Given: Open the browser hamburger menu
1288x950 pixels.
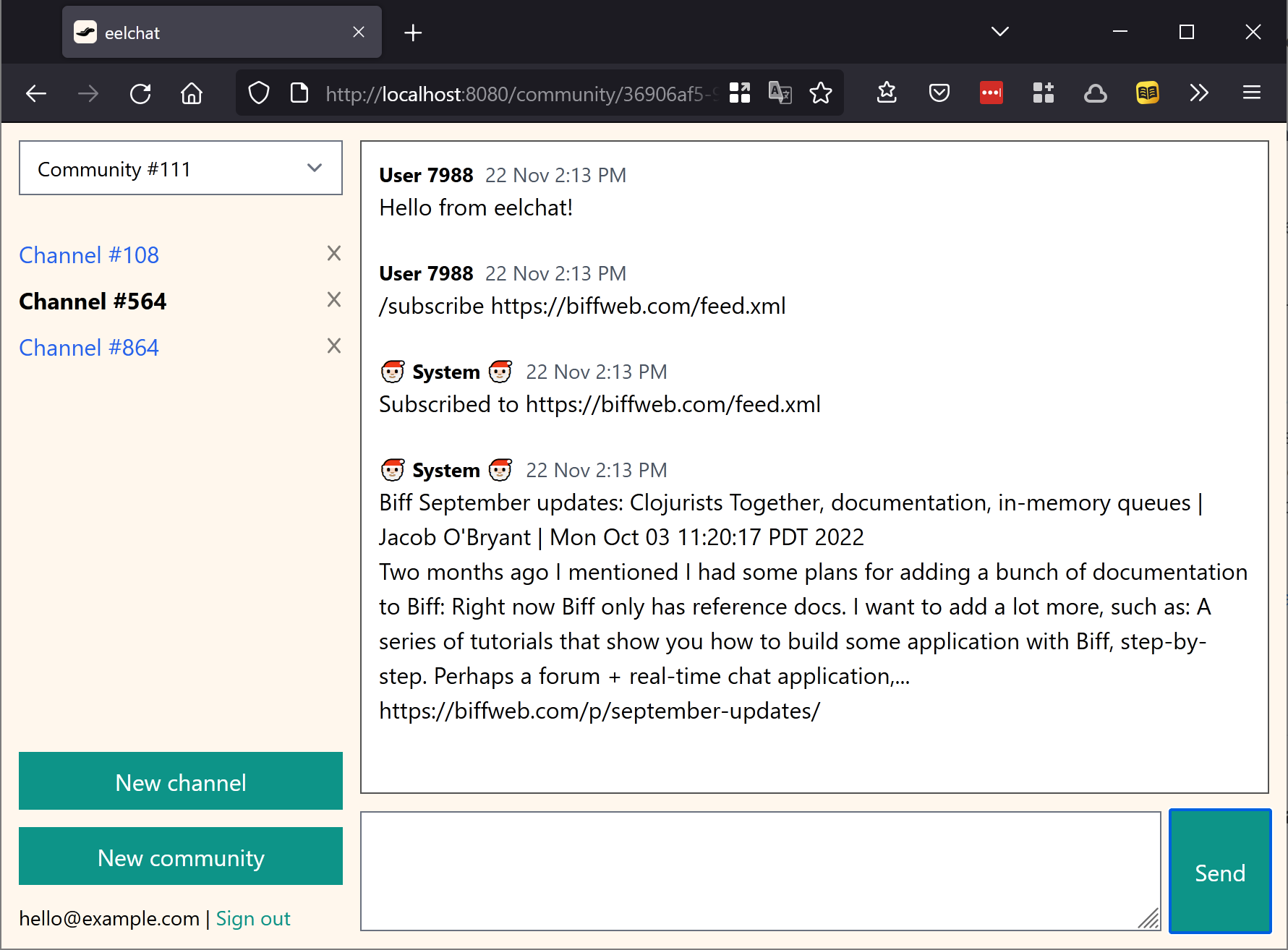Looking at the screenshot, I should point(1251,93).
